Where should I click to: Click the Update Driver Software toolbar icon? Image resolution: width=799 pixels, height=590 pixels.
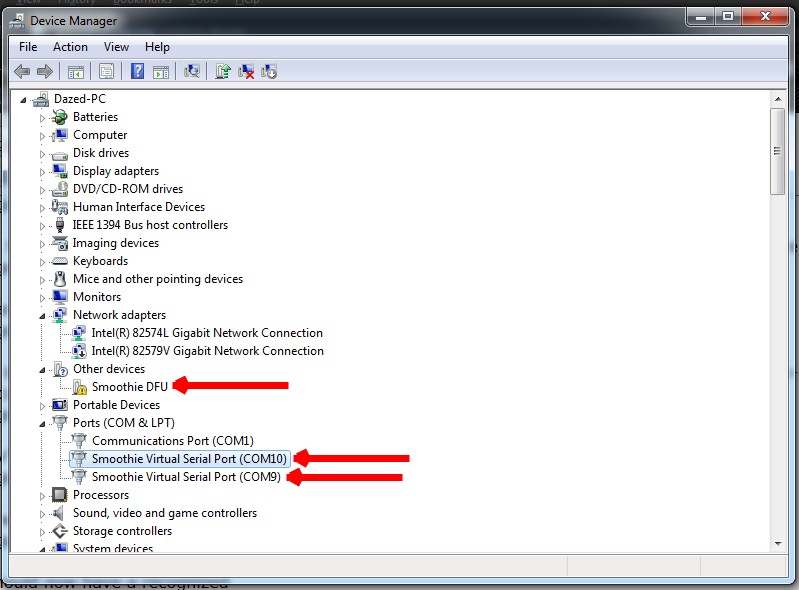pos(223,71)
